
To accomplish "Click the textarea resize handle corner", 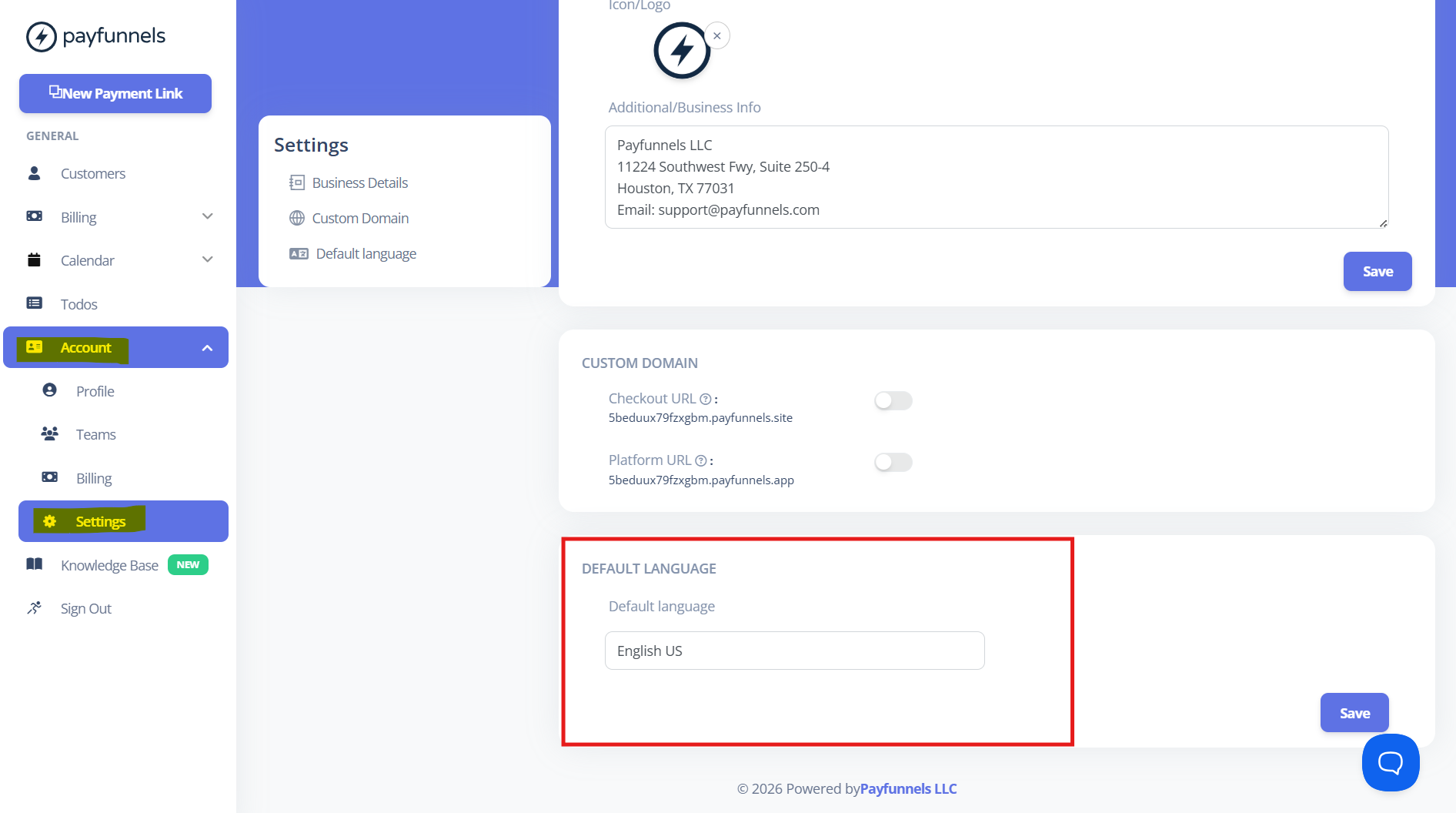I will coord(1383,223).
